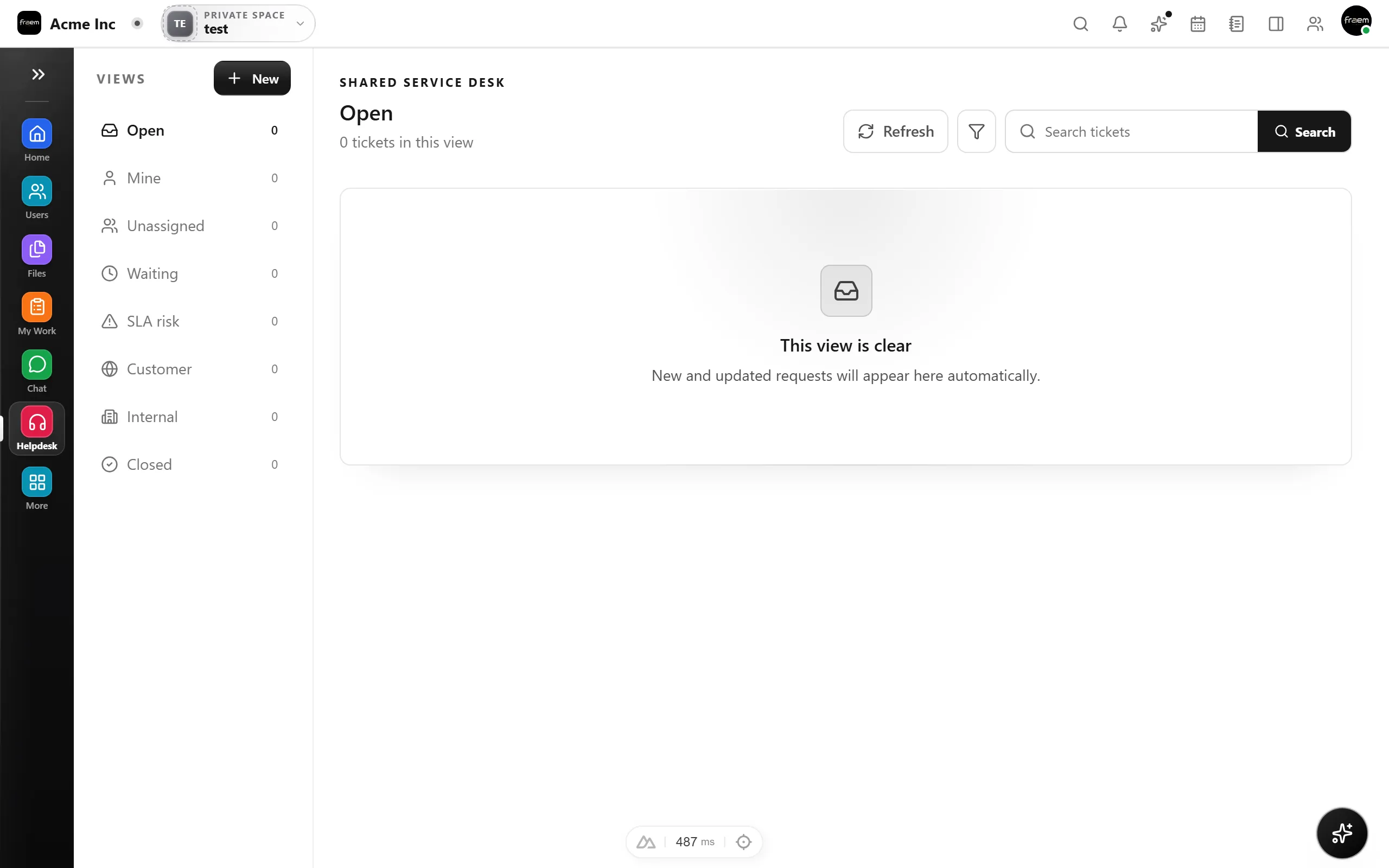Click the Nuxt devtools logo at bottom
This screenshot has width=1389, height=868.
coord(646,841)
